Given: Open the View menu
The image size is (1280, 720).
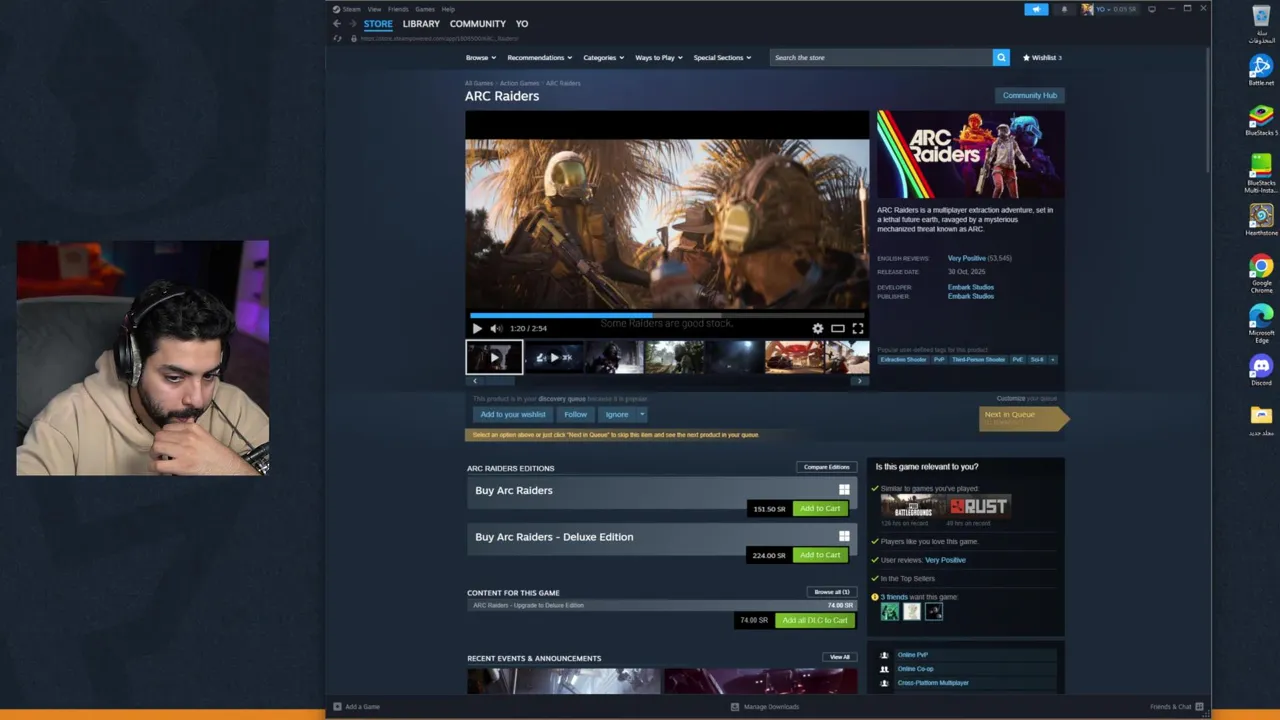Looking at the screenshot, I should pyautogui.click(x=374, y=9).
